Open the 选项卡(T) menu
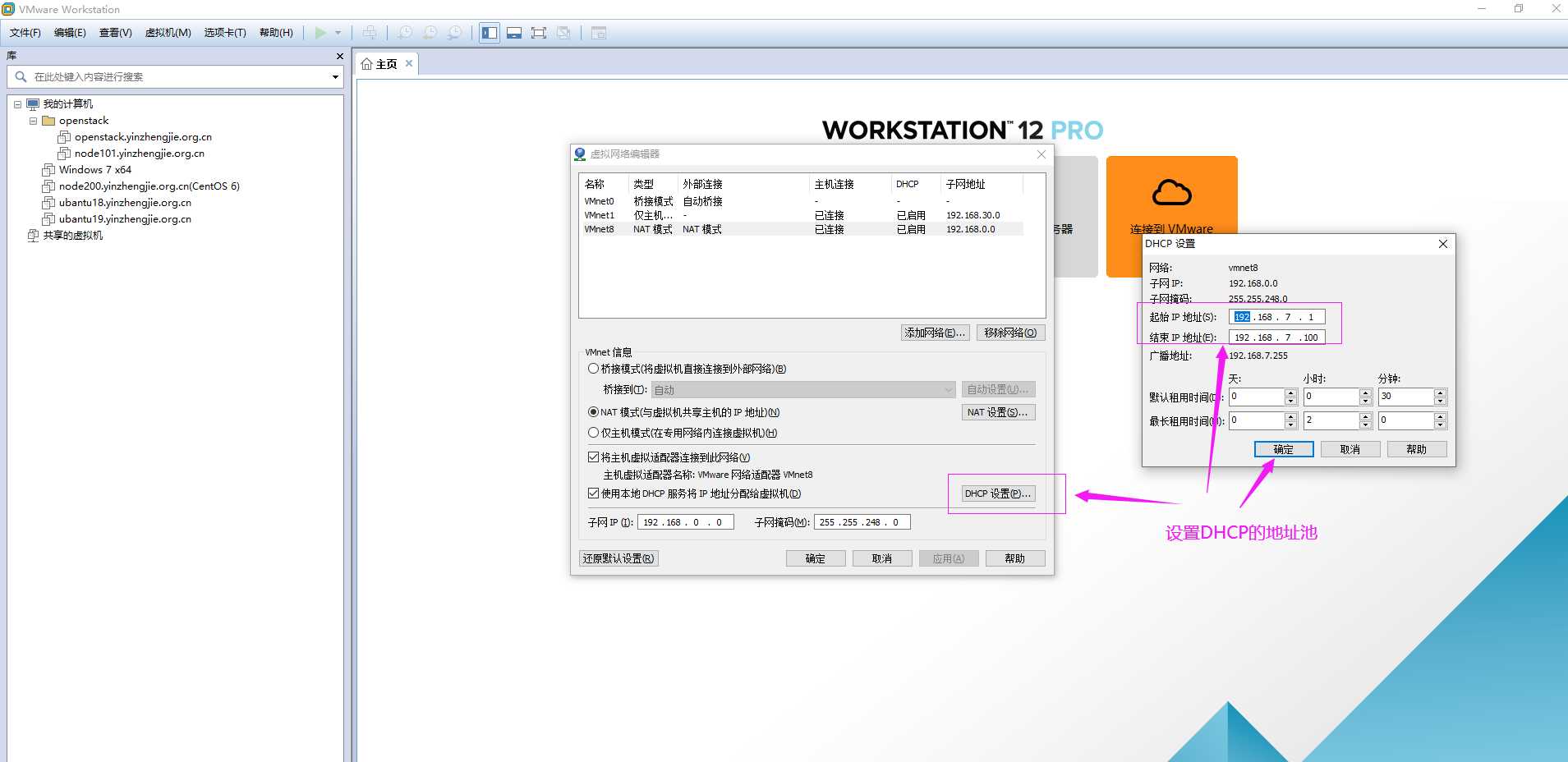 pyautogui.click(x=225, y=33)
